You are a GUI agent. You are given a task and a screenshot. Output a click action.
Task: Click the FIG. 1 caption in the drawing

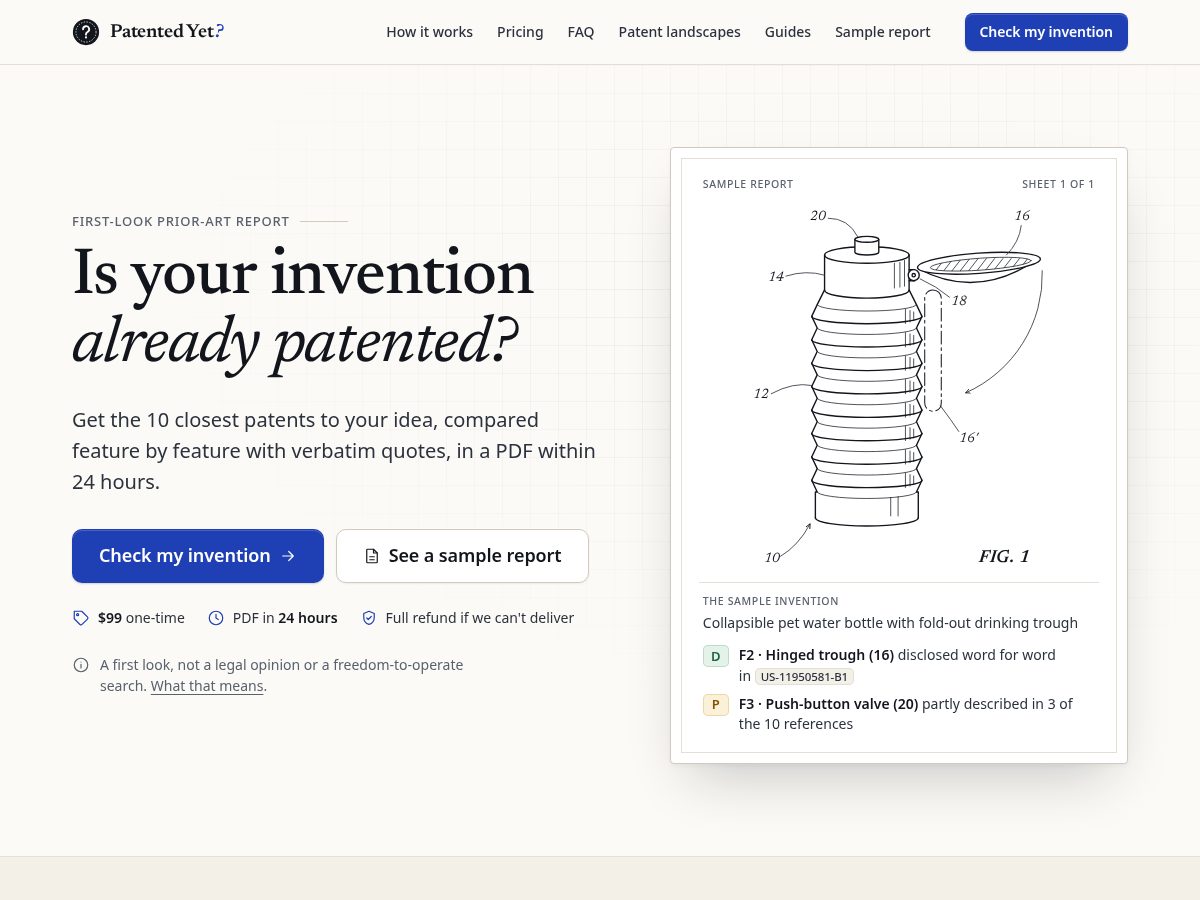pyautogui.click(x=1004, y=556)
